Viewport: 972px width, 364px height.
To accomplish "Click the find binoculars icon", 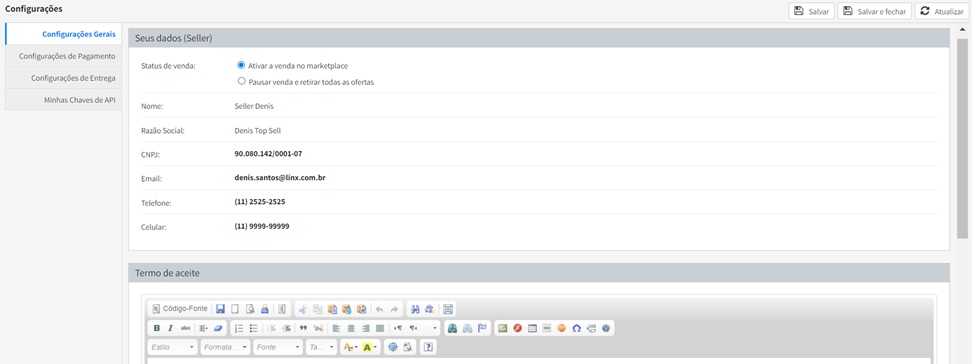I will (x=415, y=309).
